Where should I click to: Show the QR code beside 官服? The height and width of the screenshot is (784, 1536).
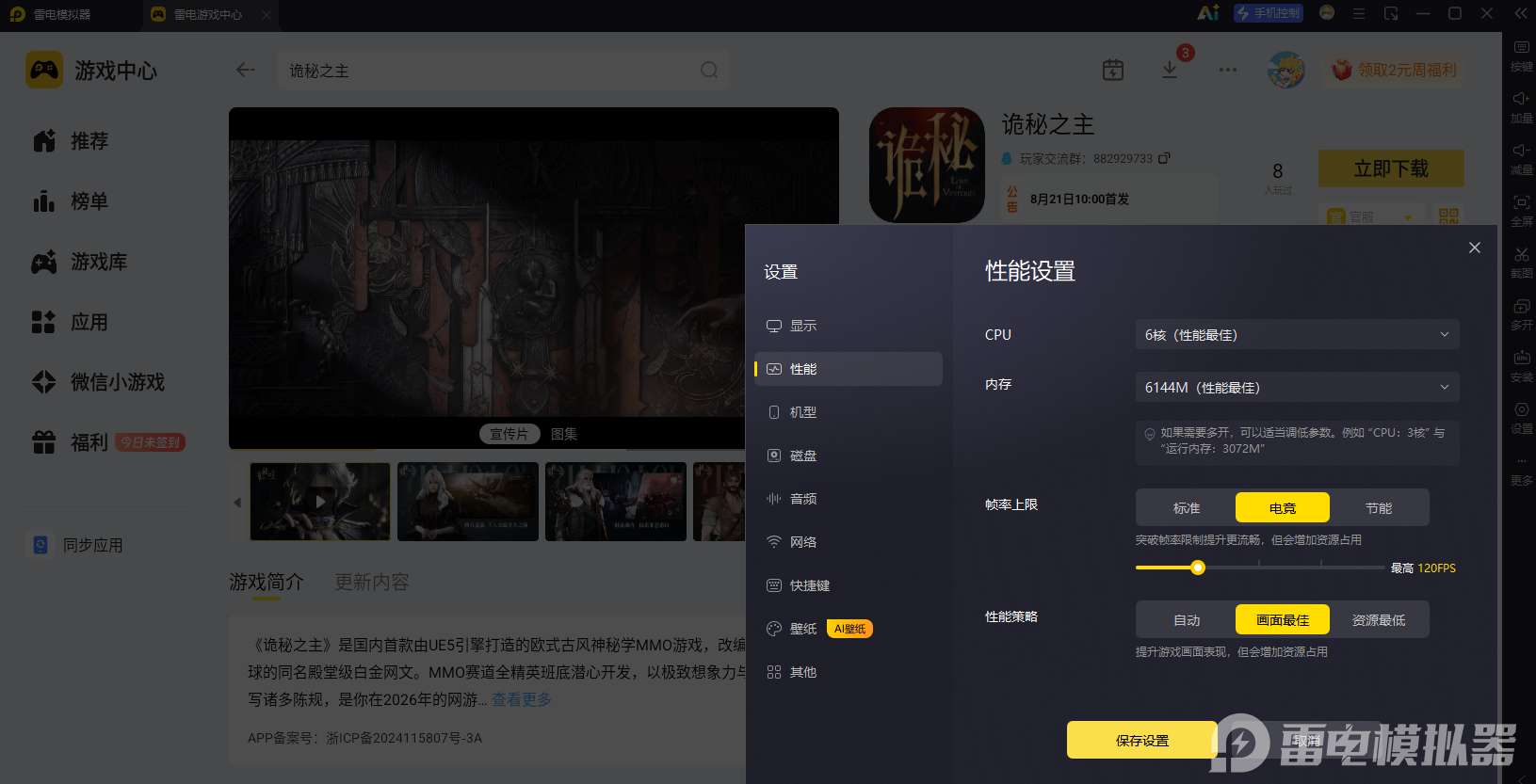[1448, 216]
